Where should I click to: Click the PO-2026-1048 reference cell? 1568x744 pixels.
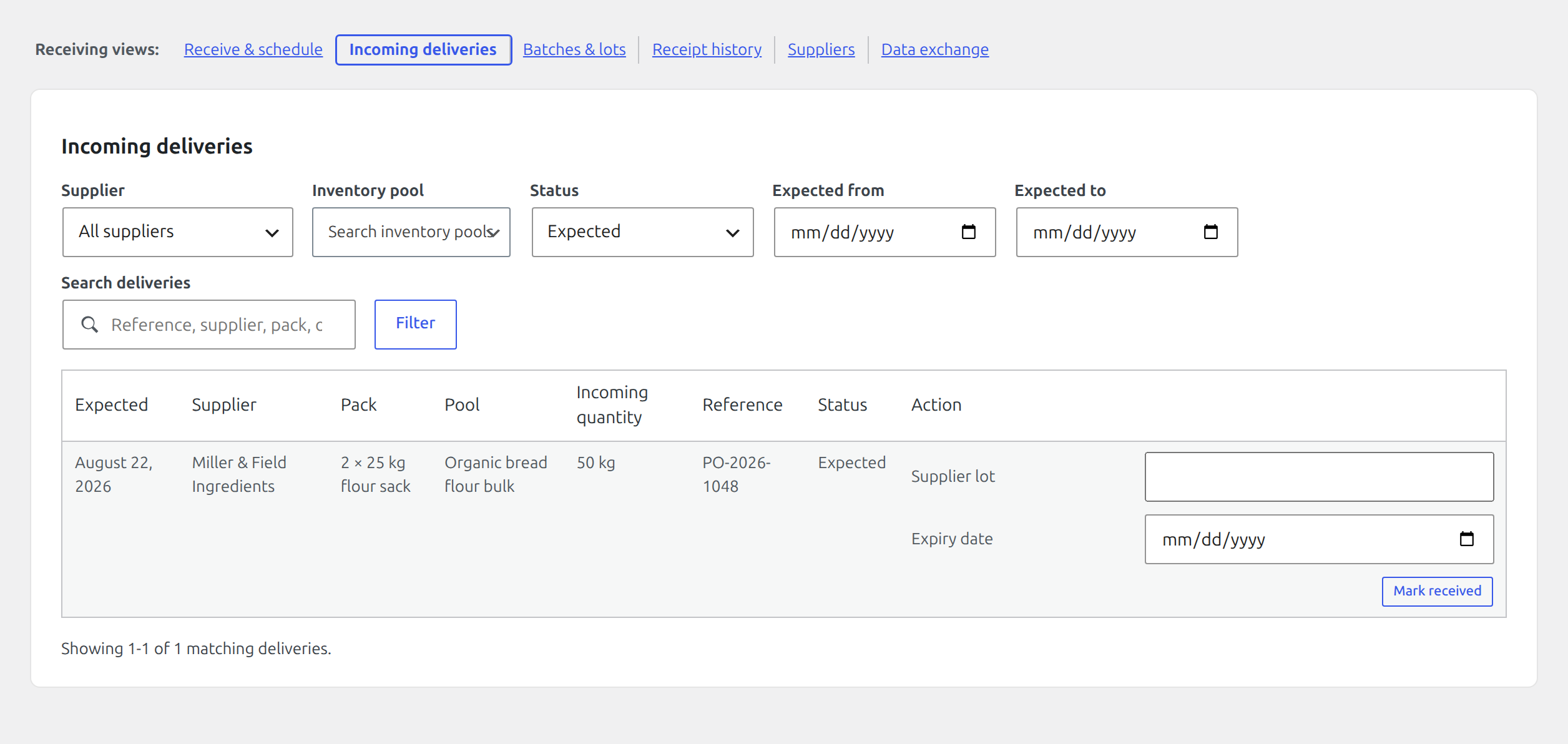(737, 474)
